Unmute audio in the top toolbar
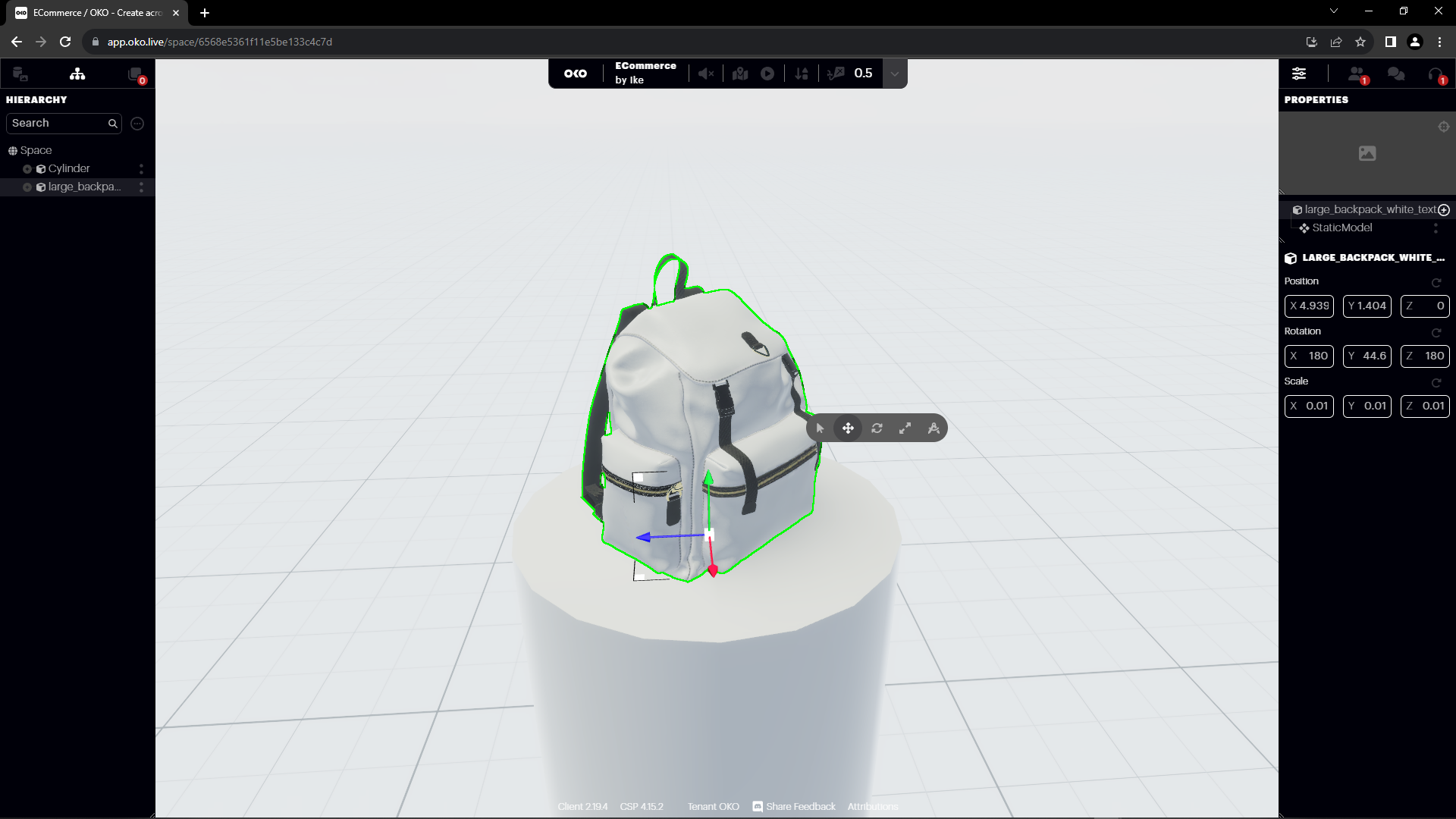Image resolution: width=1456 pixels, height=819 pixels. point(706,73)
